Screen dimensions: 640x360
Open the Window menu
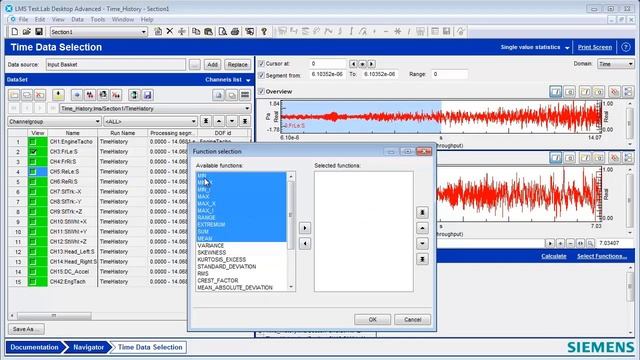[122, 19]
